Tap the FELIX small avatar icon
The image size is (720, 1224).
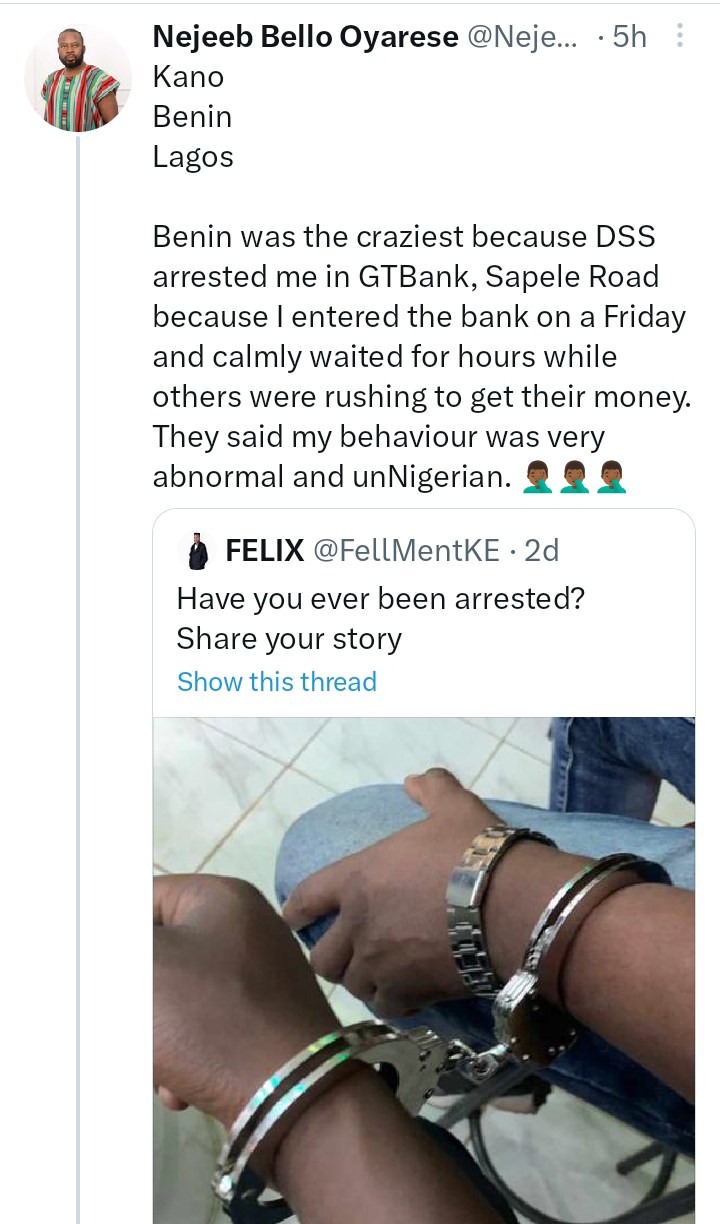point(197,551)
